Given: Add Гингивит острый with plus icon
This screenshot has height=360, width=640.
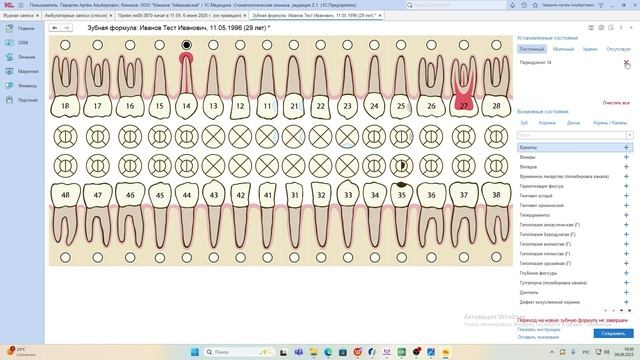Looking at the screenshot, I should [x=626, y=196].
